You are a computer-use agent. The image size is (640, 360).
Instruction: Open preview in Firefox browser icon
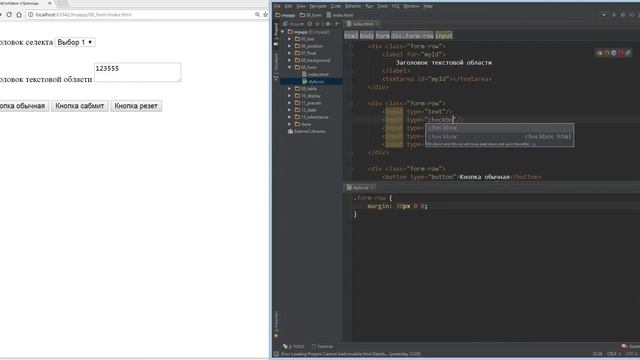click(607, 53)
